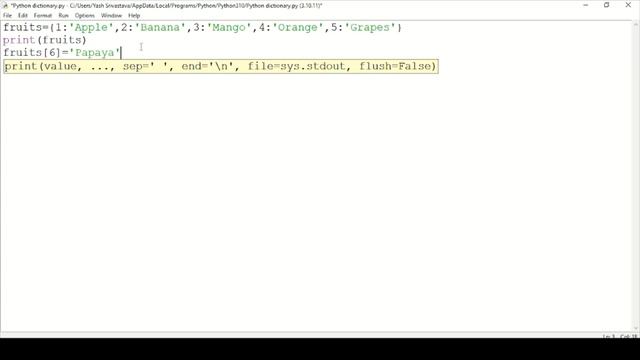
Task: Click the print keyword on line two
Action: tap(19, 40)
